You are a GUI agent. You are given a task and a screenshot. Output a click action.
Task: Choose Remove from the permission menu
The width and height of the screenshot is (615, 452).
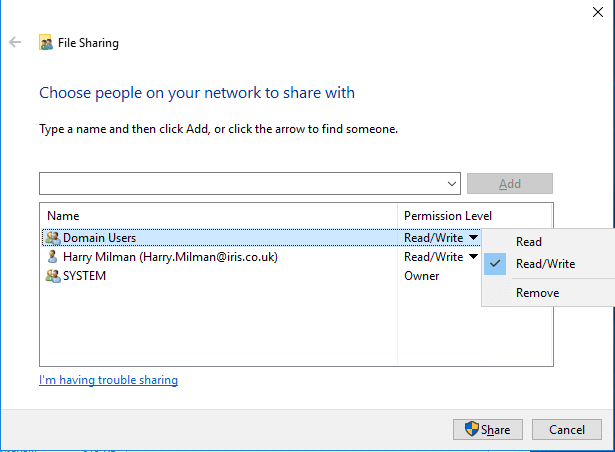(x=548, y=293)
